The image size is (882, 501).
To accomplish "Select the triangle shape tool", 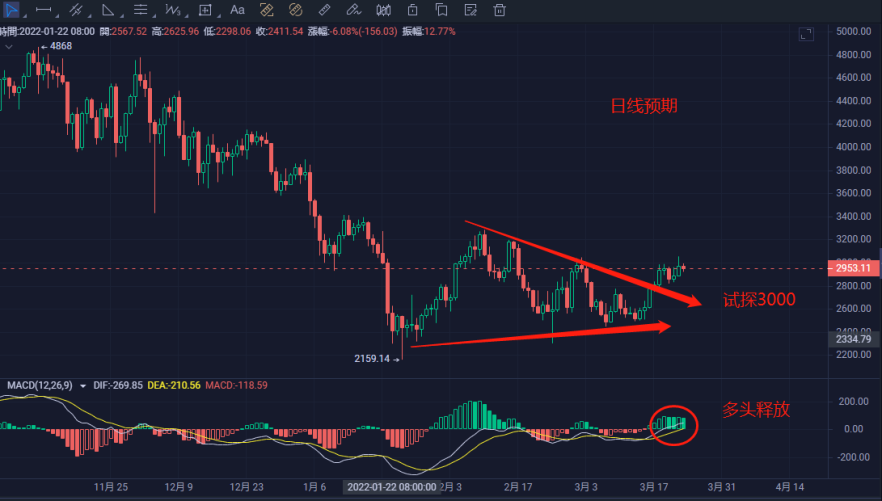I will click(x=108, y=10).
